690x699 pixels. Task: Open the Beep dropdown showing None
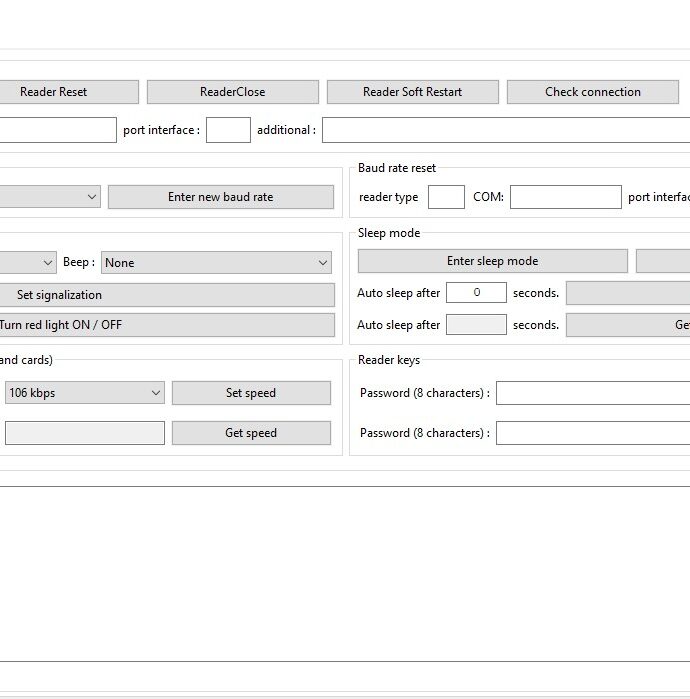[x=216, y=263]
